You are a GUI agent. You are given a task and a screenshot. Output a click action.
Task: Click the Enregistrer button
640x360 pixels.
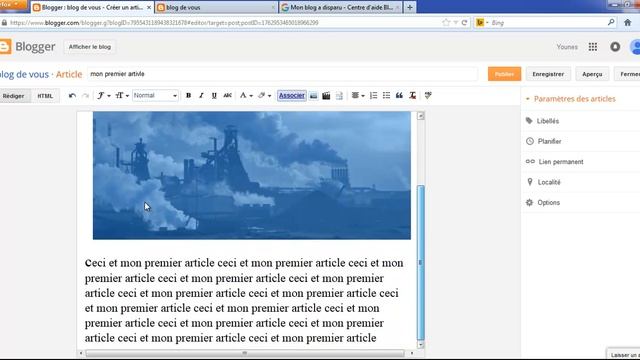548,74
